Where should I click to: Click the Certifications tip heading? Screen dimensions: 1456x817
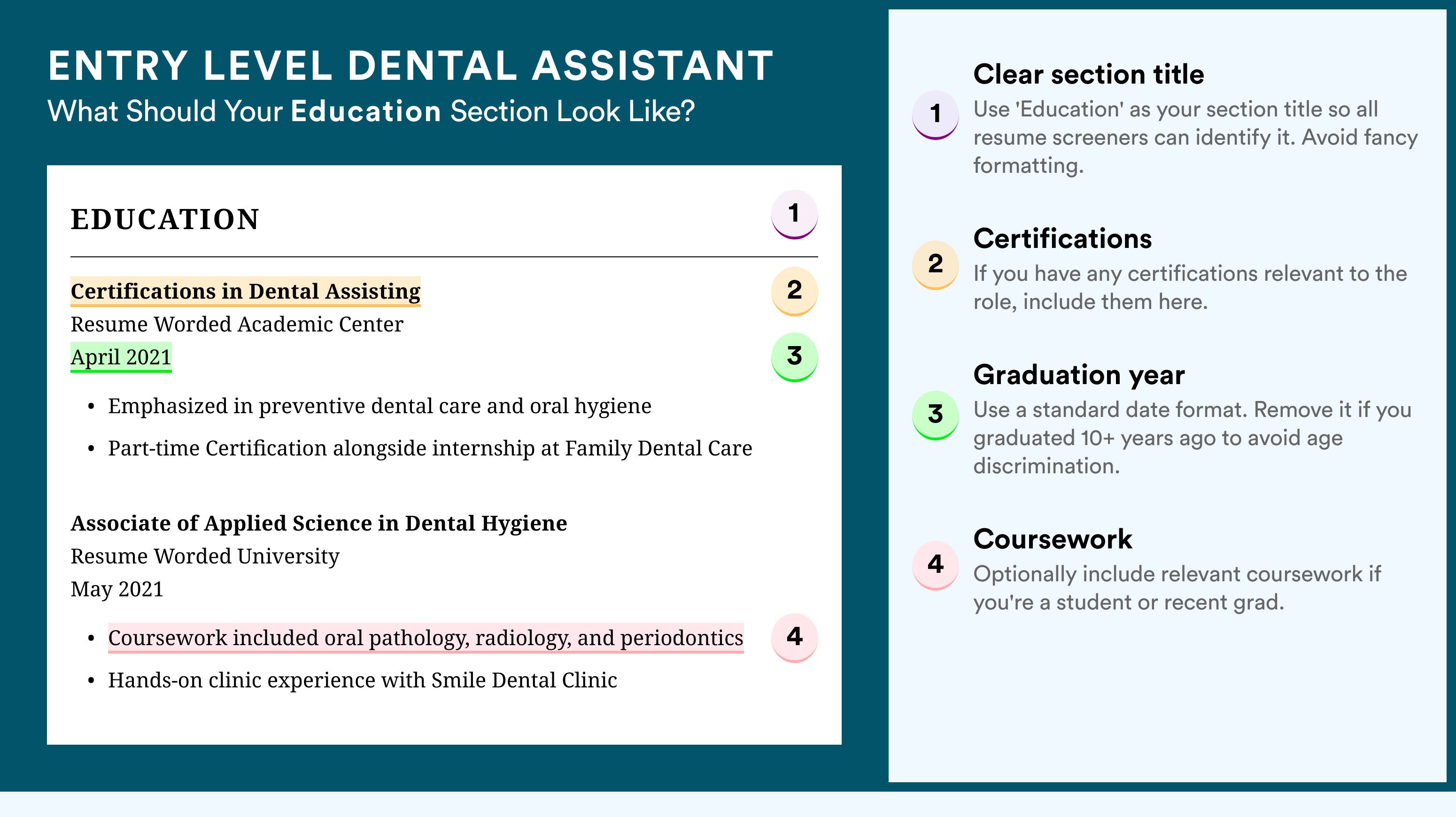(x=1062, y=239)
